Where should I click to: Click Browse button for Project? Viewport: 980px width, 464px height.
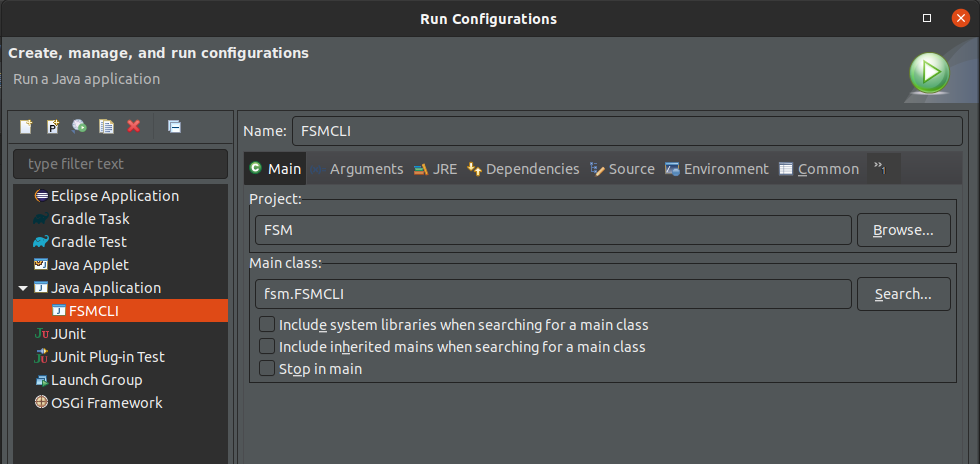pos(903,230)
